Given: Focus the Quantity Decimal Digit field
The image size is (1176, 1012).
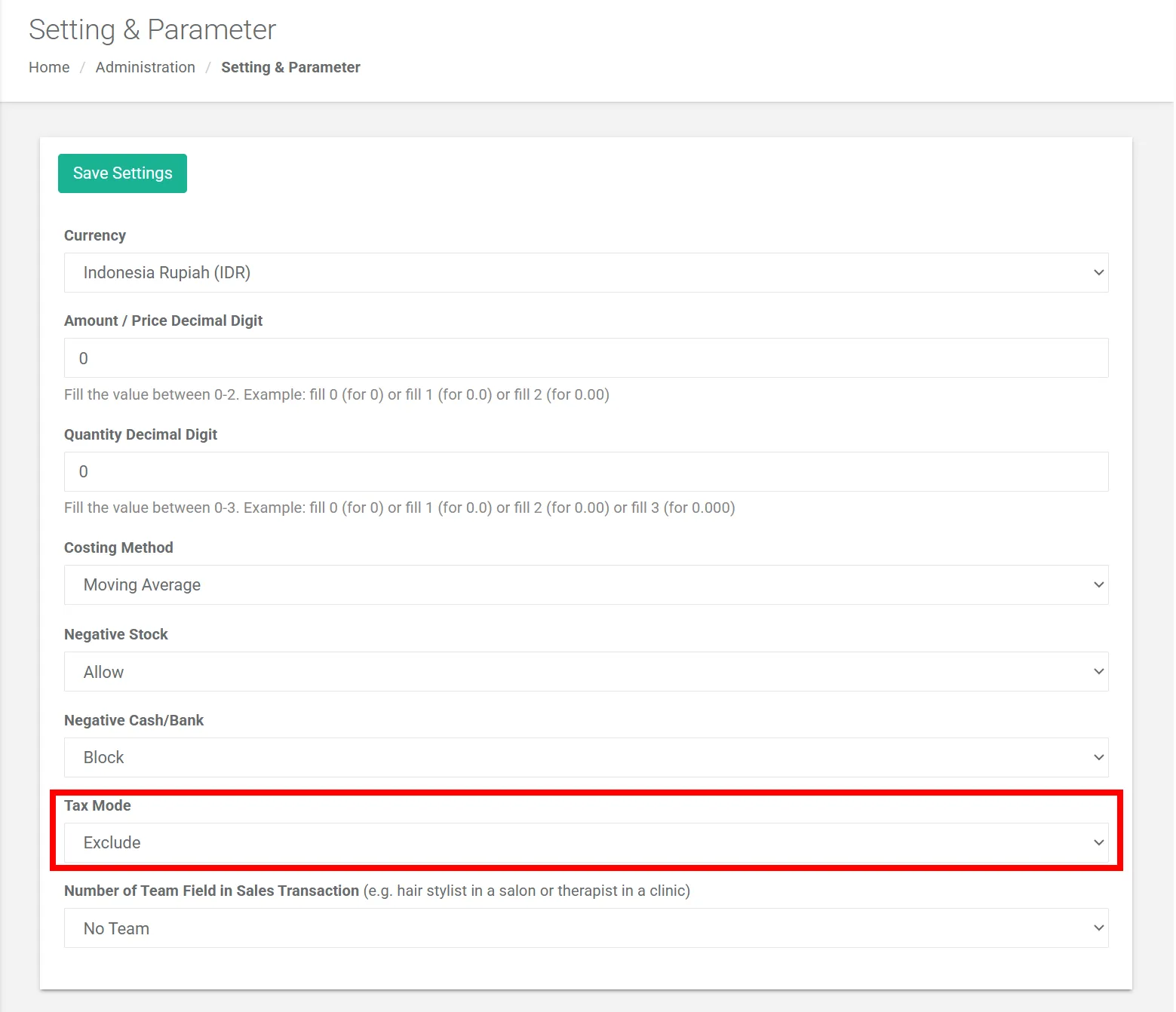Looking at the screenshot, I should [x=586, y=471].
